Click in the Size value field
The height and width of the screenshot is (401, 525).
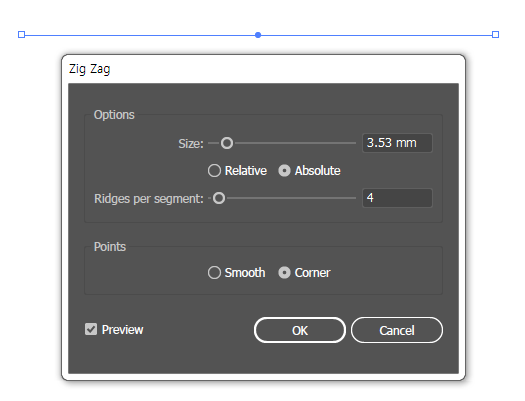(x=397, y=143)
